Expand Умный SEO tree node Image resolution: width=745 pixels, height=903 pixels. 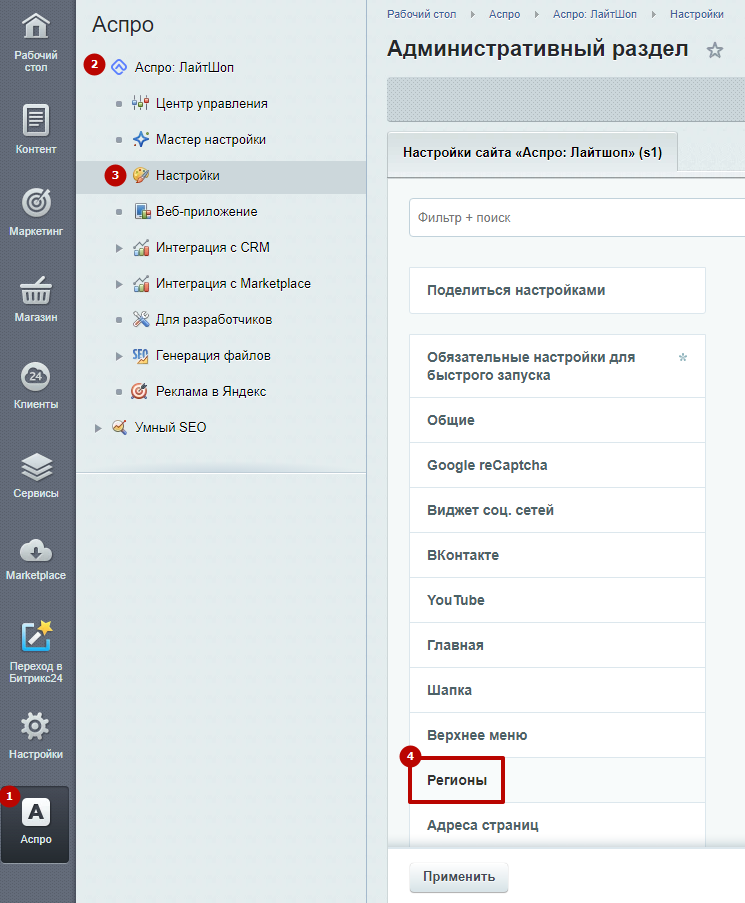(x=98, y=428)
